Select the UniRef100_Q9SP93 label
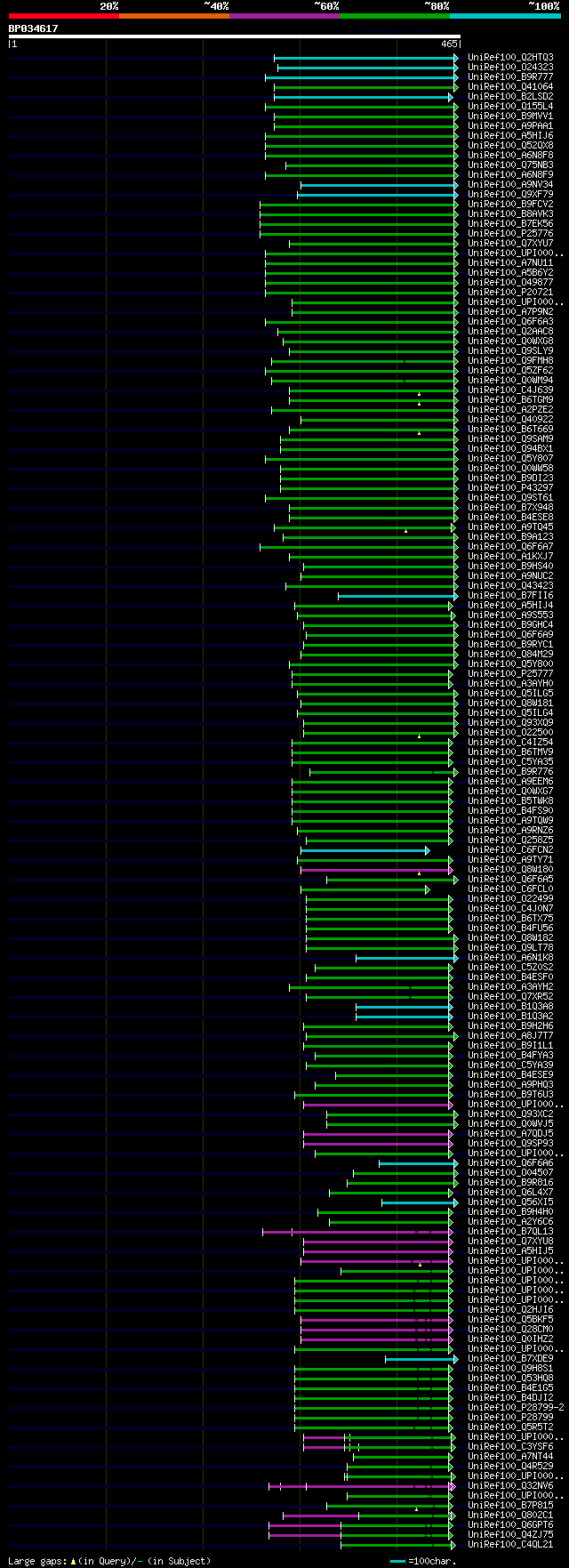Viewport: 569px width, 1568px height. (510, 1143)
